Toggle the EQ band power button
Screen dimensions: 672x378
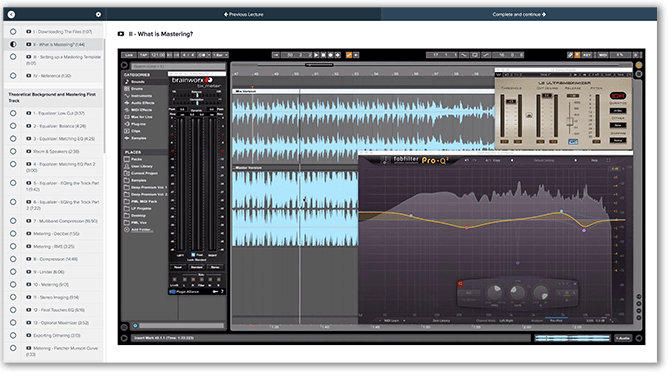pyautogui.click(x=460, y=284)
